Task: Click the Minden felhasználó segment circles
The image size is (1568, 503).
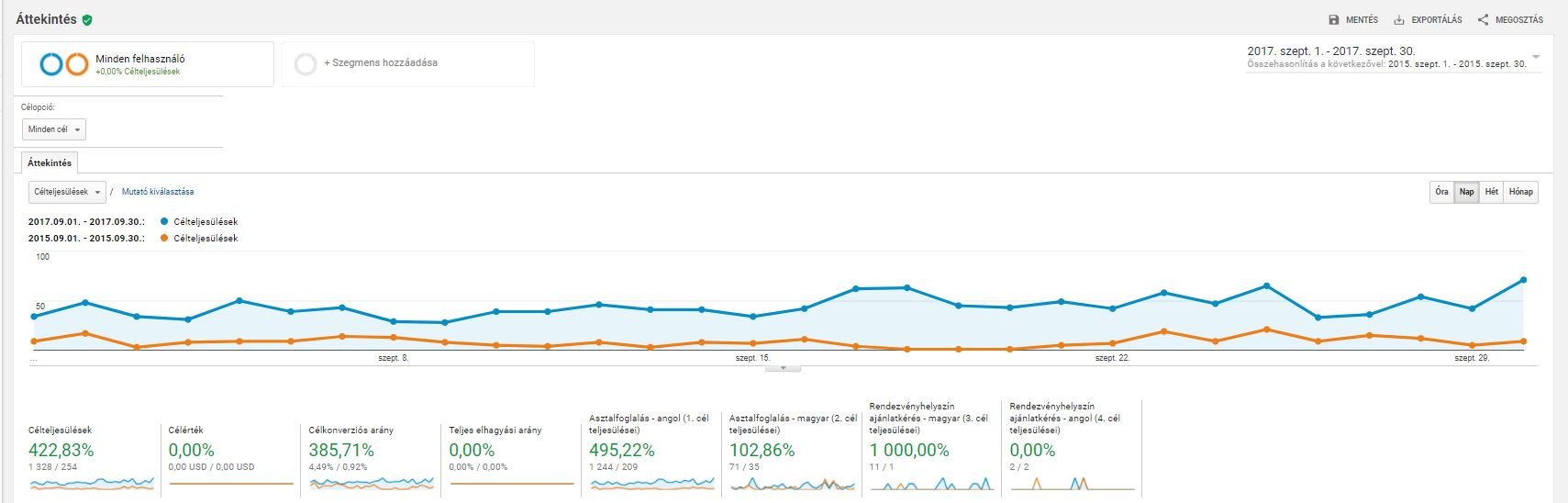Action: point(64,64)
